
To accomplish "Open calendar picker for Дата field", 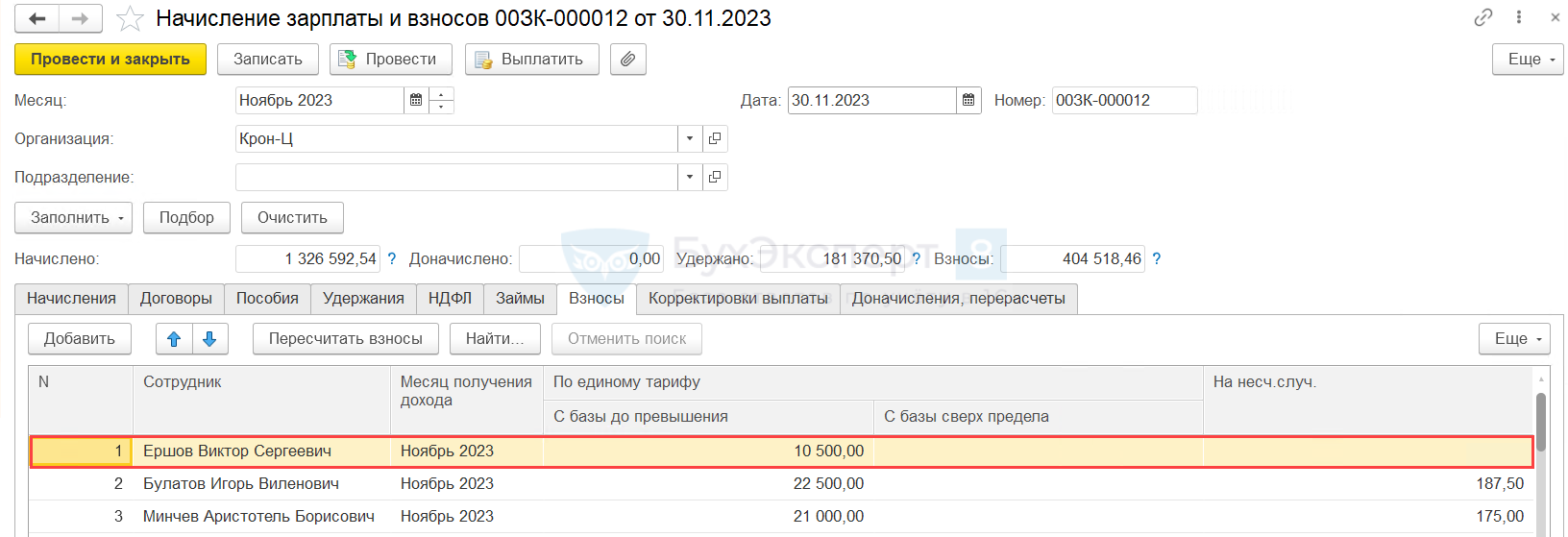I will pos(968,100).
